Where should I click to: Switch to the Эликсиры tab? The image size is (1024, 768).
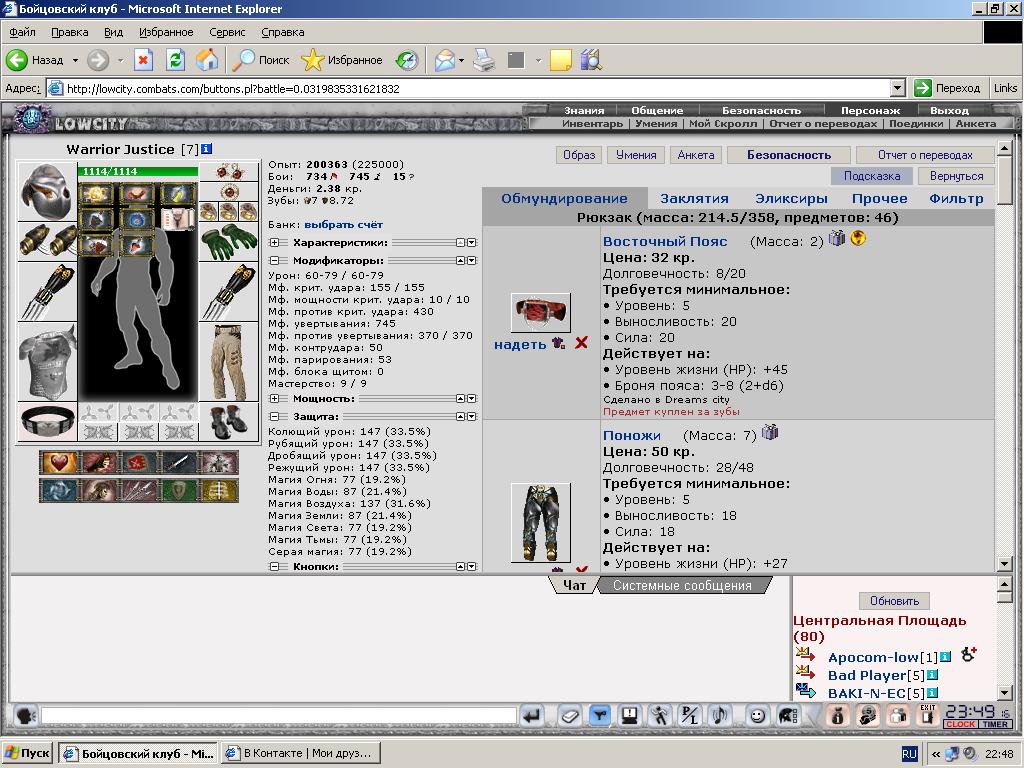pos(791,199)
